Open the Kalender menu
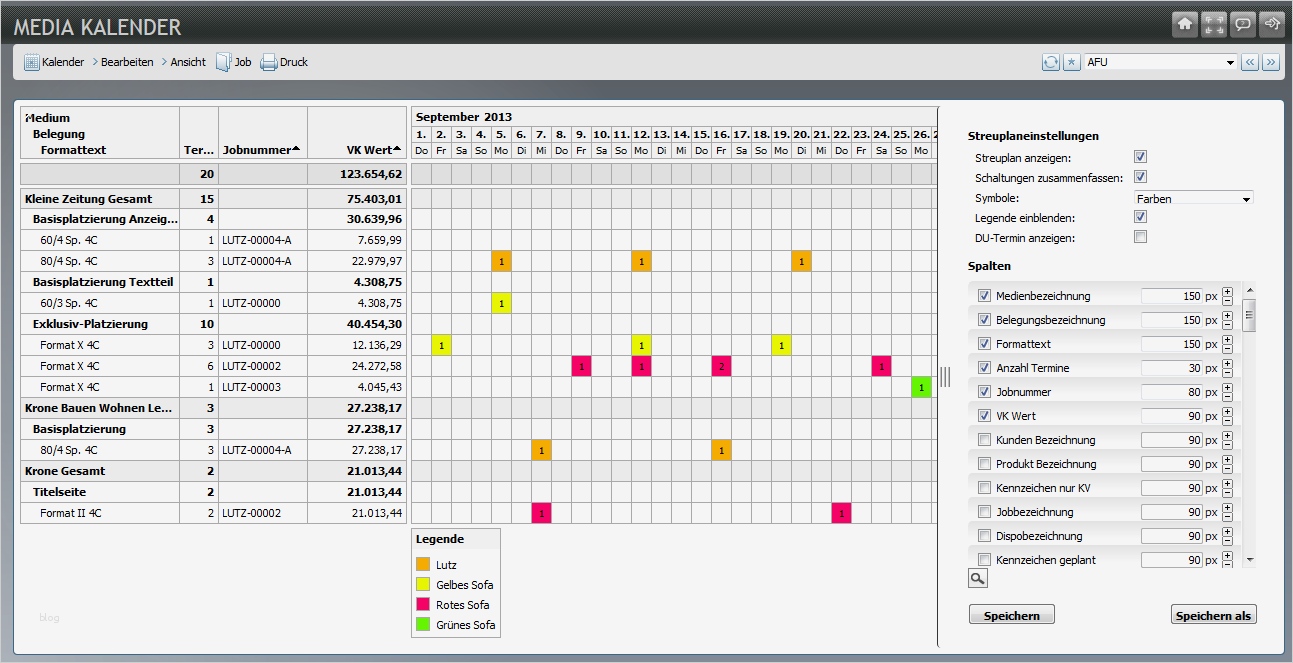Viewport: 1293px width, 663px height. coord(54,62)
